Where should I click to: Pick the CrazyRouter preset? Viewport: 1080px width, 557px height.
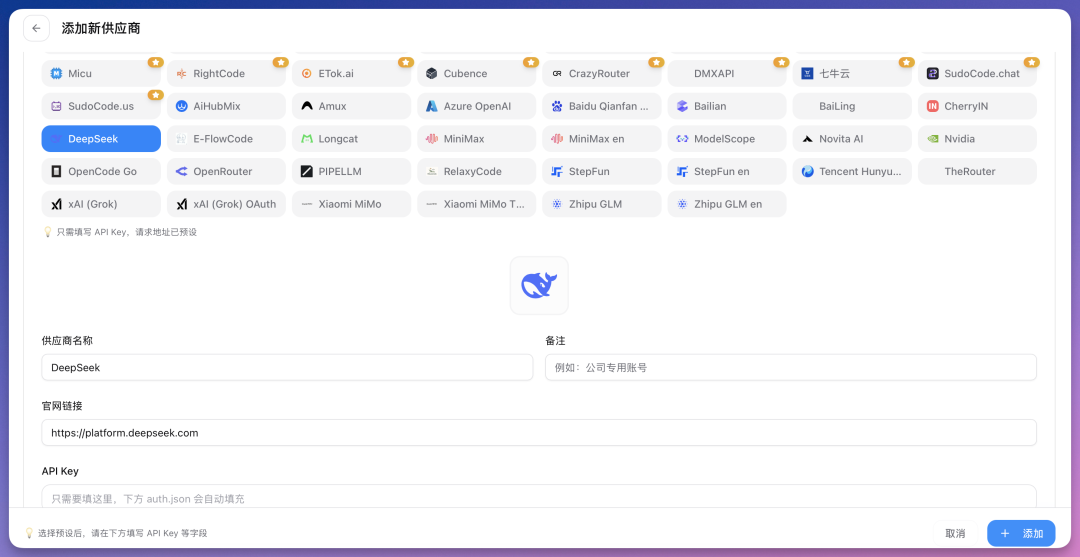pyautogui.click(x=602, y=74)
